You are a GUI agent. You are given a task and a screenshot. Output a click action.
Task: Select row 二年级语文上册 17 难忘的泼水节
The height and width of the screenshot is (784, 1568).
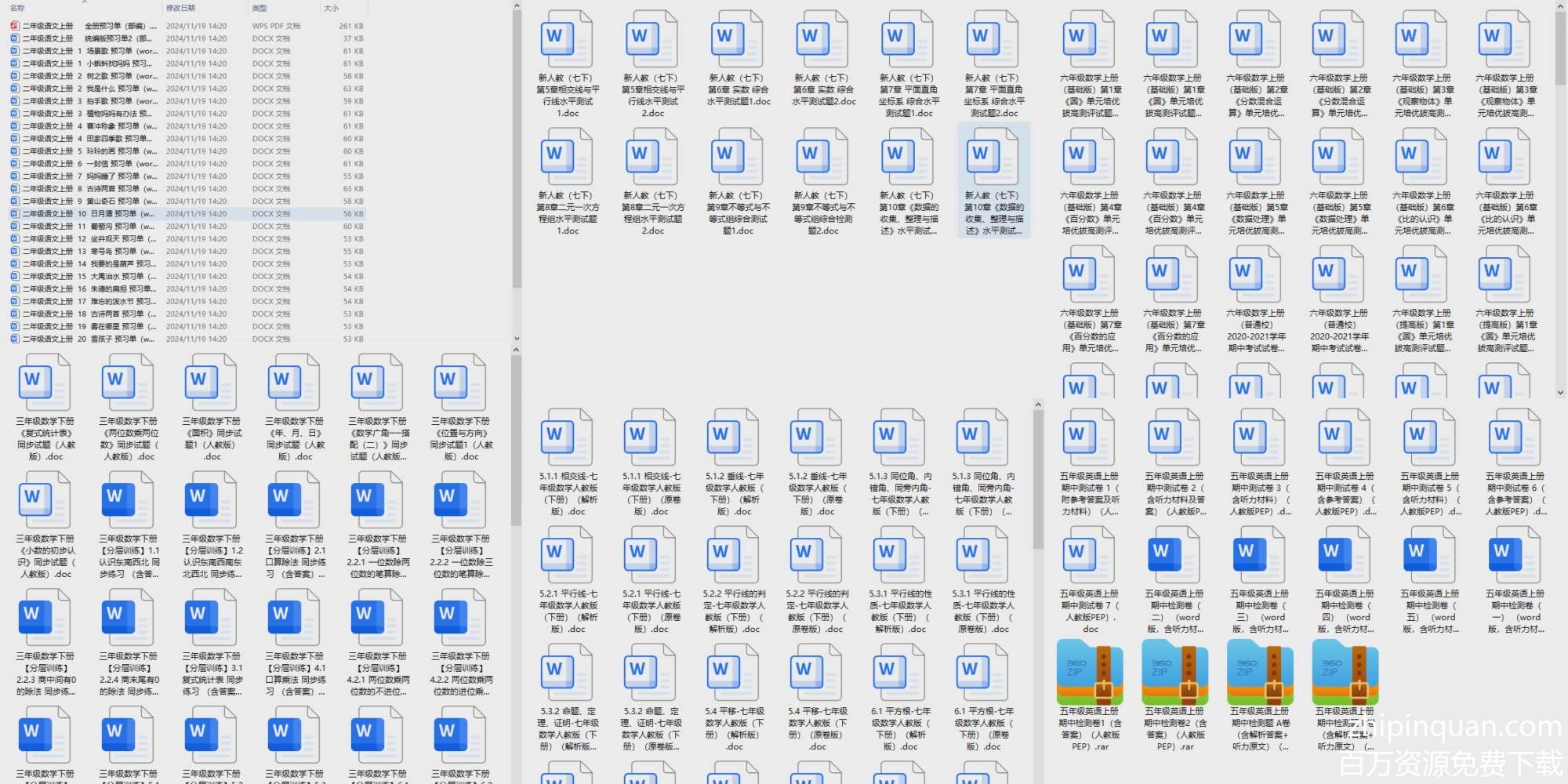coord(187,302)
